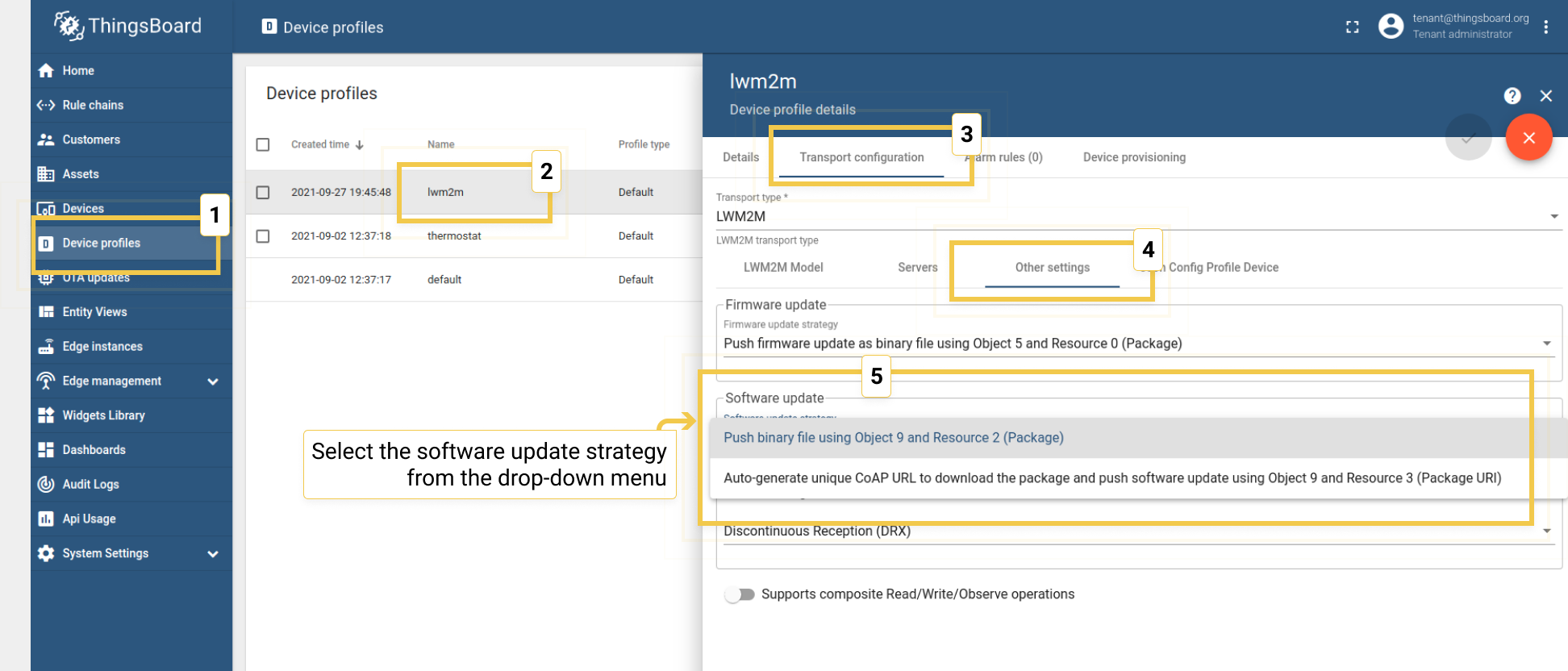This screenshot has height=671, width=1568.
Task: Toggle fullscreen mode icon in header
Action: tap(1352, 27)
